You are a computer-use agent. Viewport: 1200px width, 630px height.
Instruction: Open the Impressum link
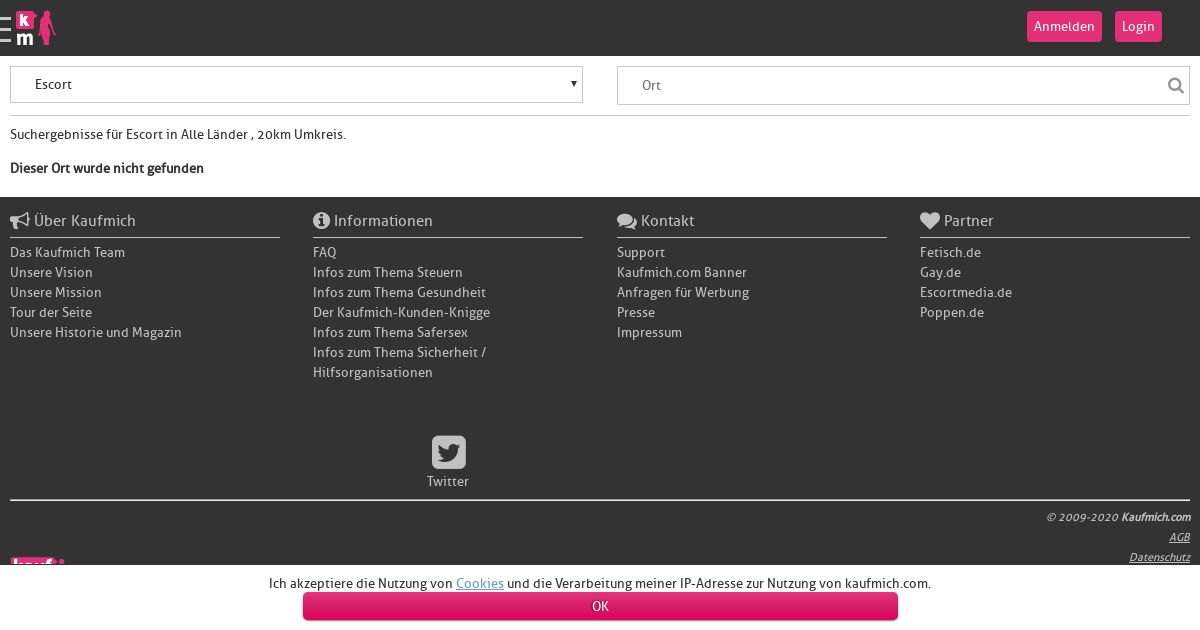coord(649,332)
